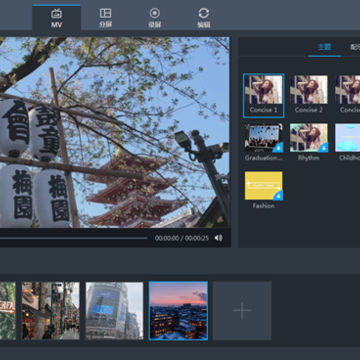This screenshot has height=360, width=360.
Task: Click the 00:00:00 / 00:00:25 time display
Action: tap(182, 238)
